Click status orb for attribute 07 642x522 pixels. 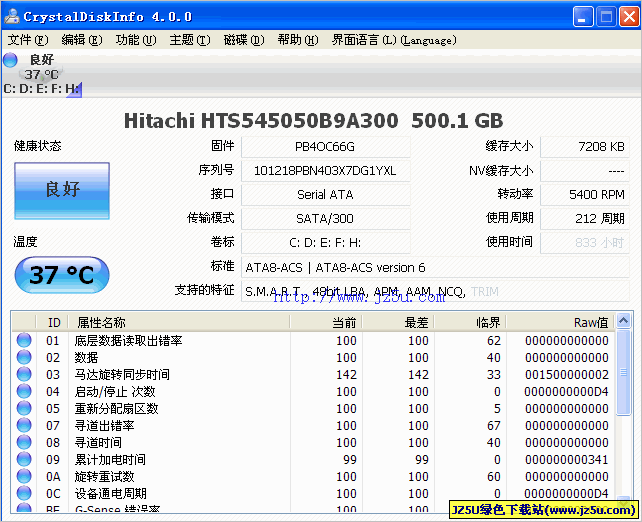click(x=24, y=425)
